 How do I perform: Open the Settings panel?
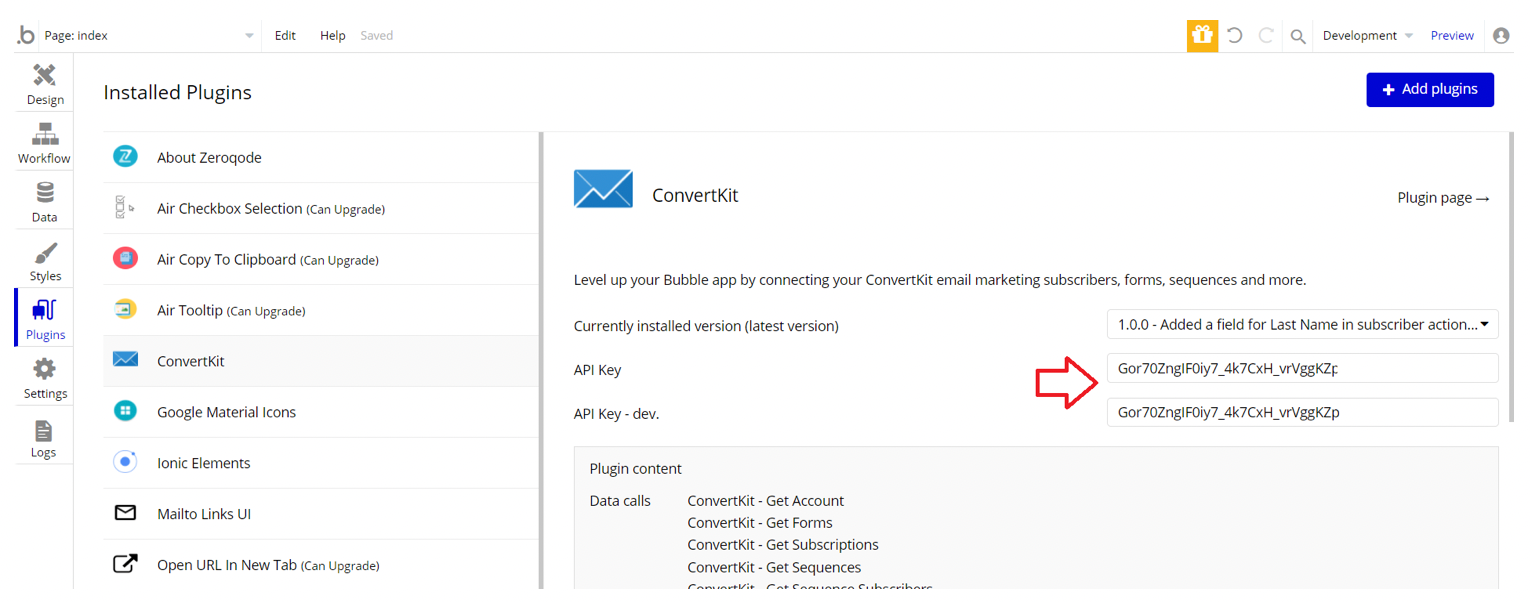tap(44, 377)
